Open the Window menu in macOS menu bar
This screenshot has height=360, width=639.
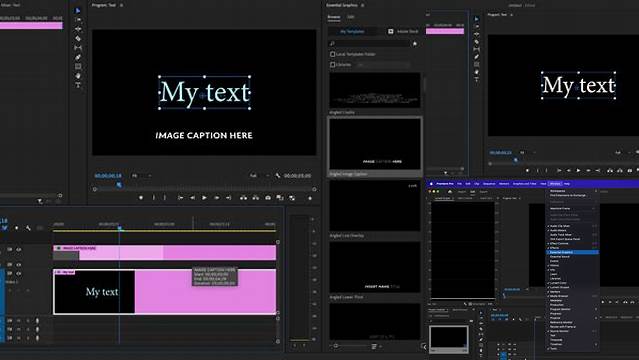tap(555, 183)
